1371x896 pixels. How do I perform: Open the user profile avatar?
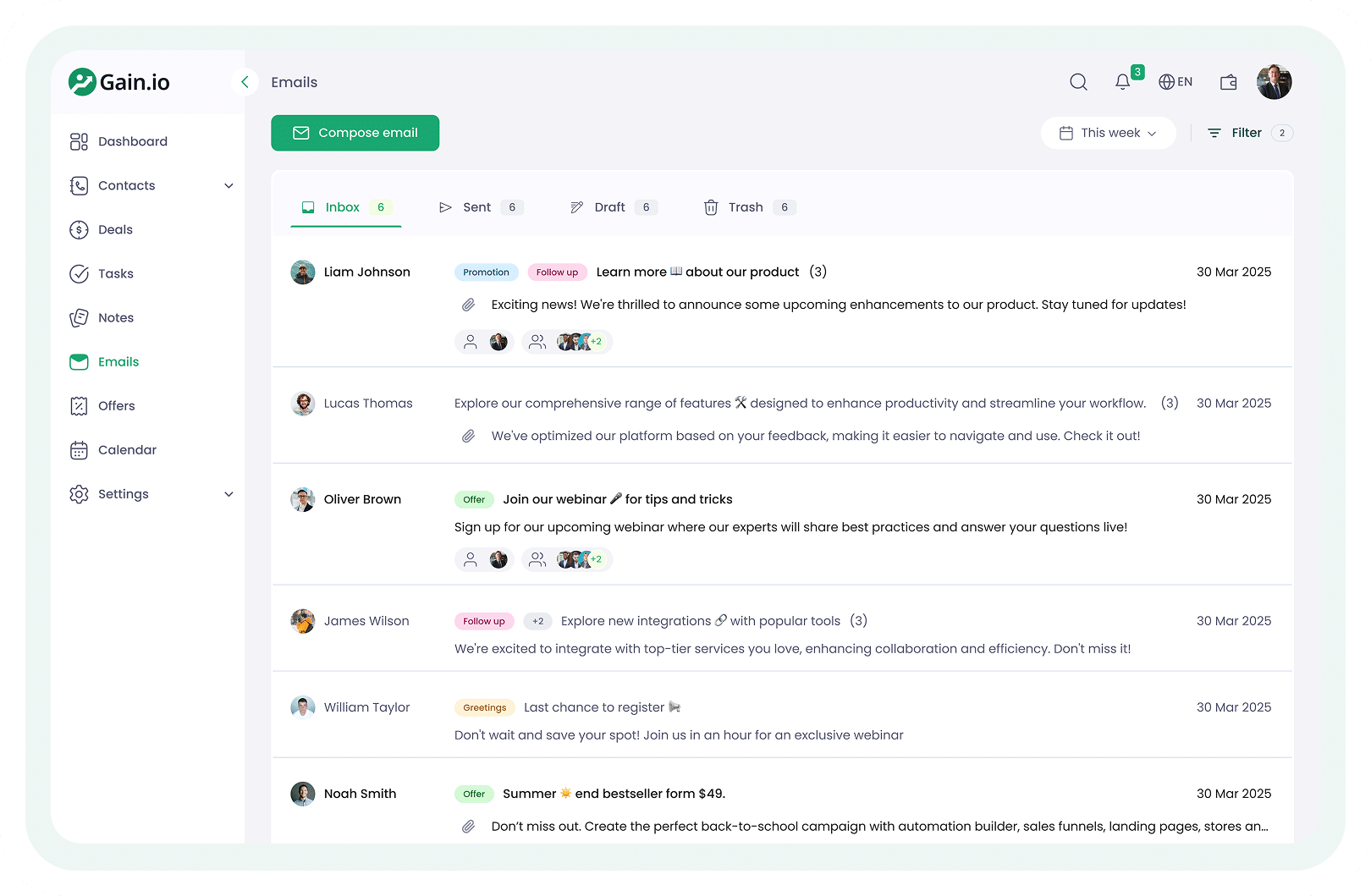[1274, 82]
